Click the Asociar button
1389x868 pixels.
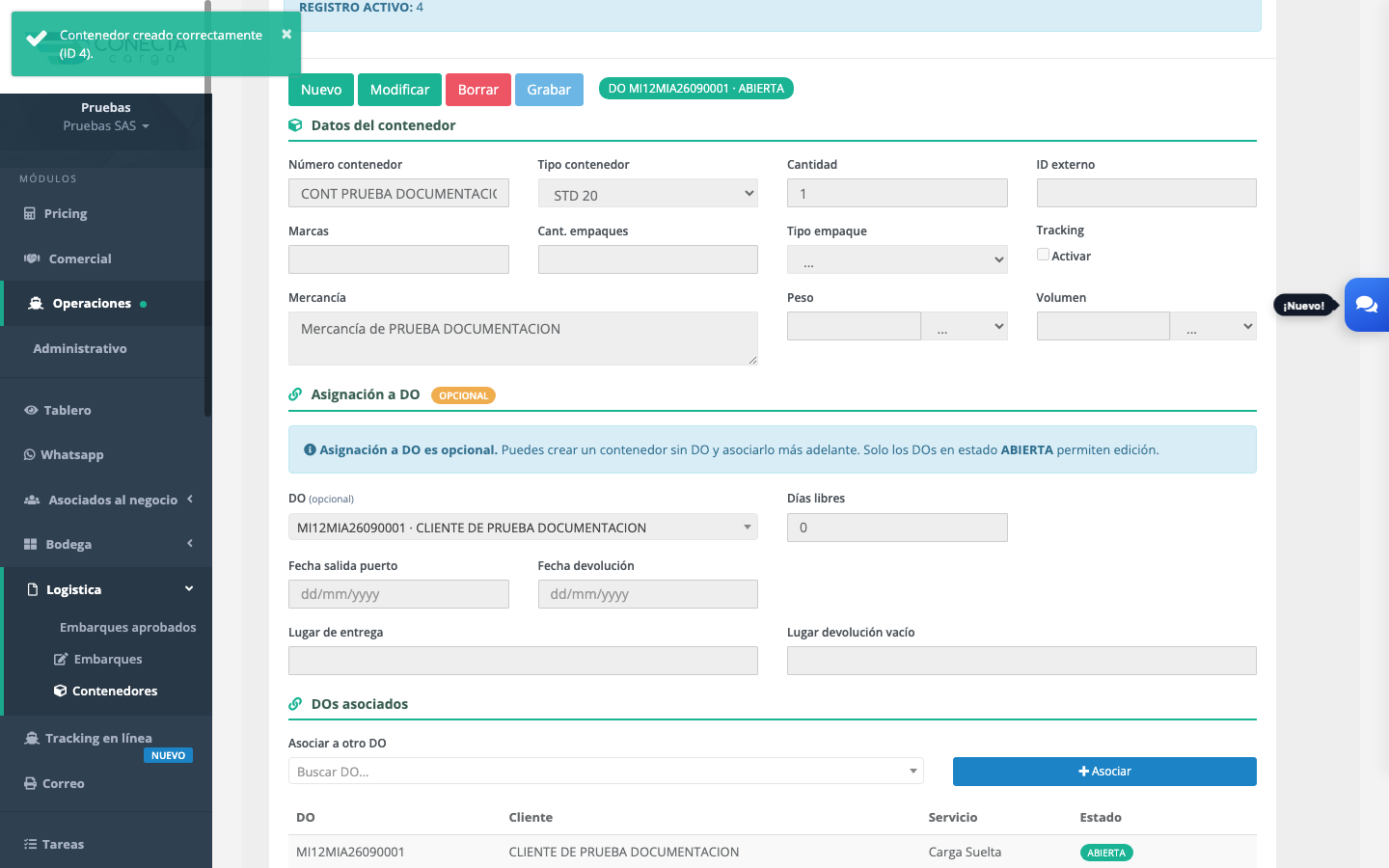1104,772
